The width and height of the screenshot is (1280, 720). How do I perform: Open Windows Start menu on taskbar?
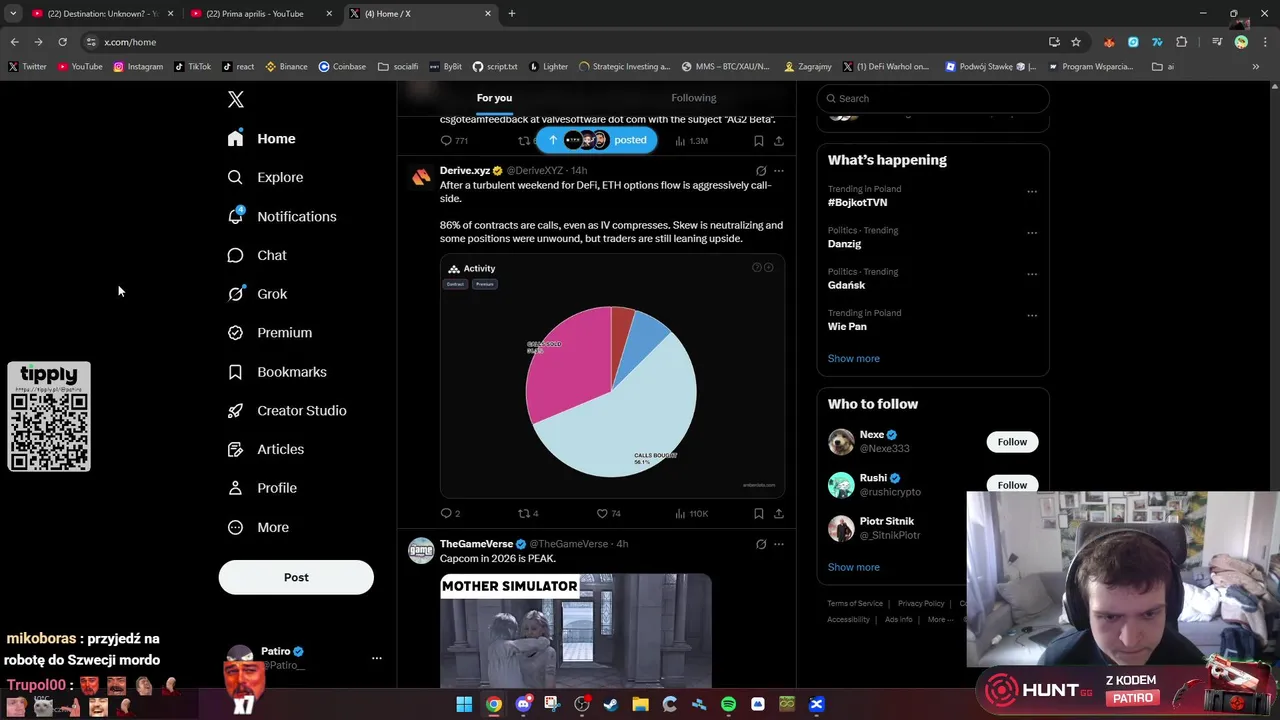[464, 704]
